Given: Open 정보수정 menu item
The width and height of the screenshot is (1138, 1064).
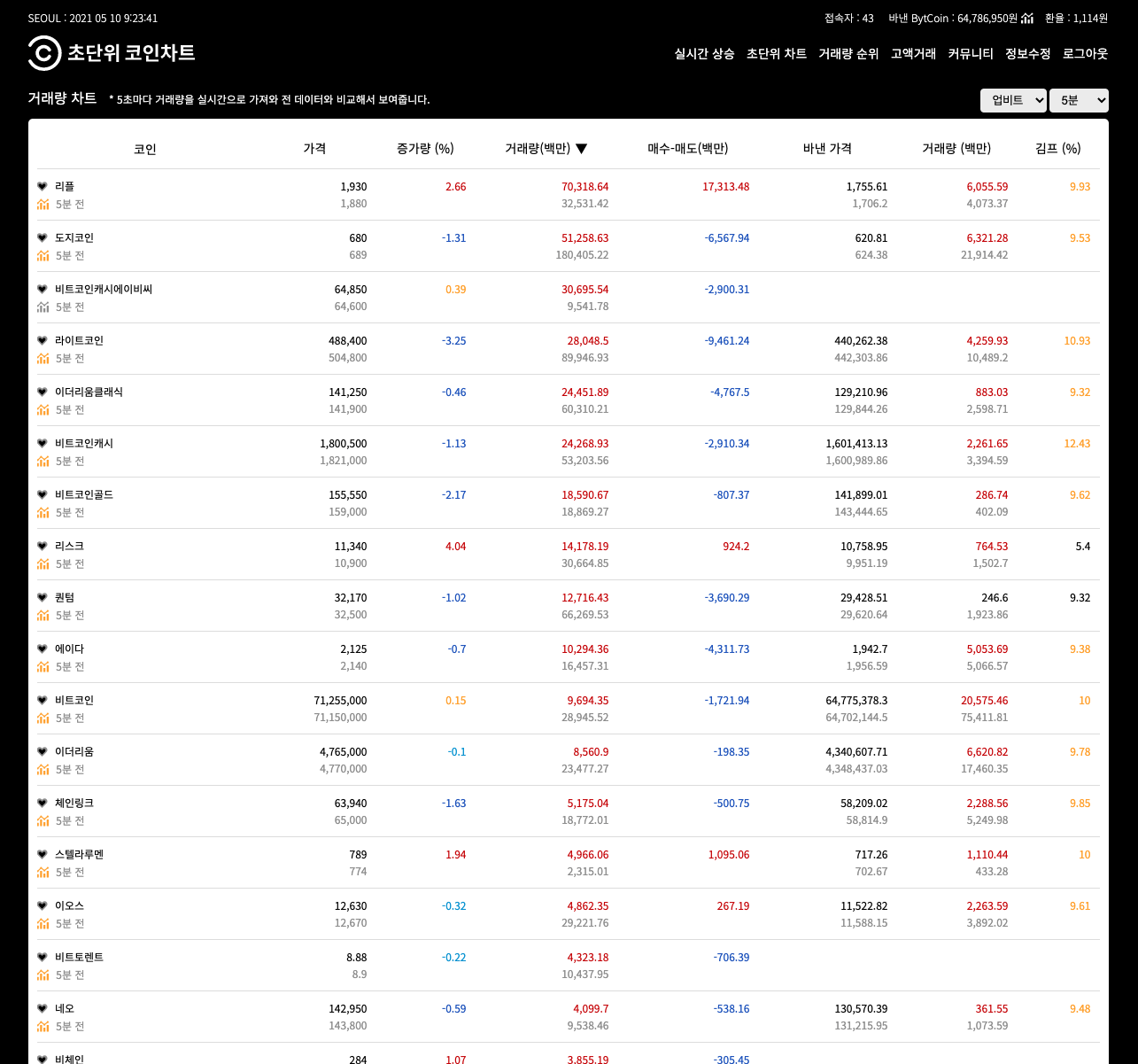Looking at the screenshot, I should pyautogui.click(x=1028, y=54).
